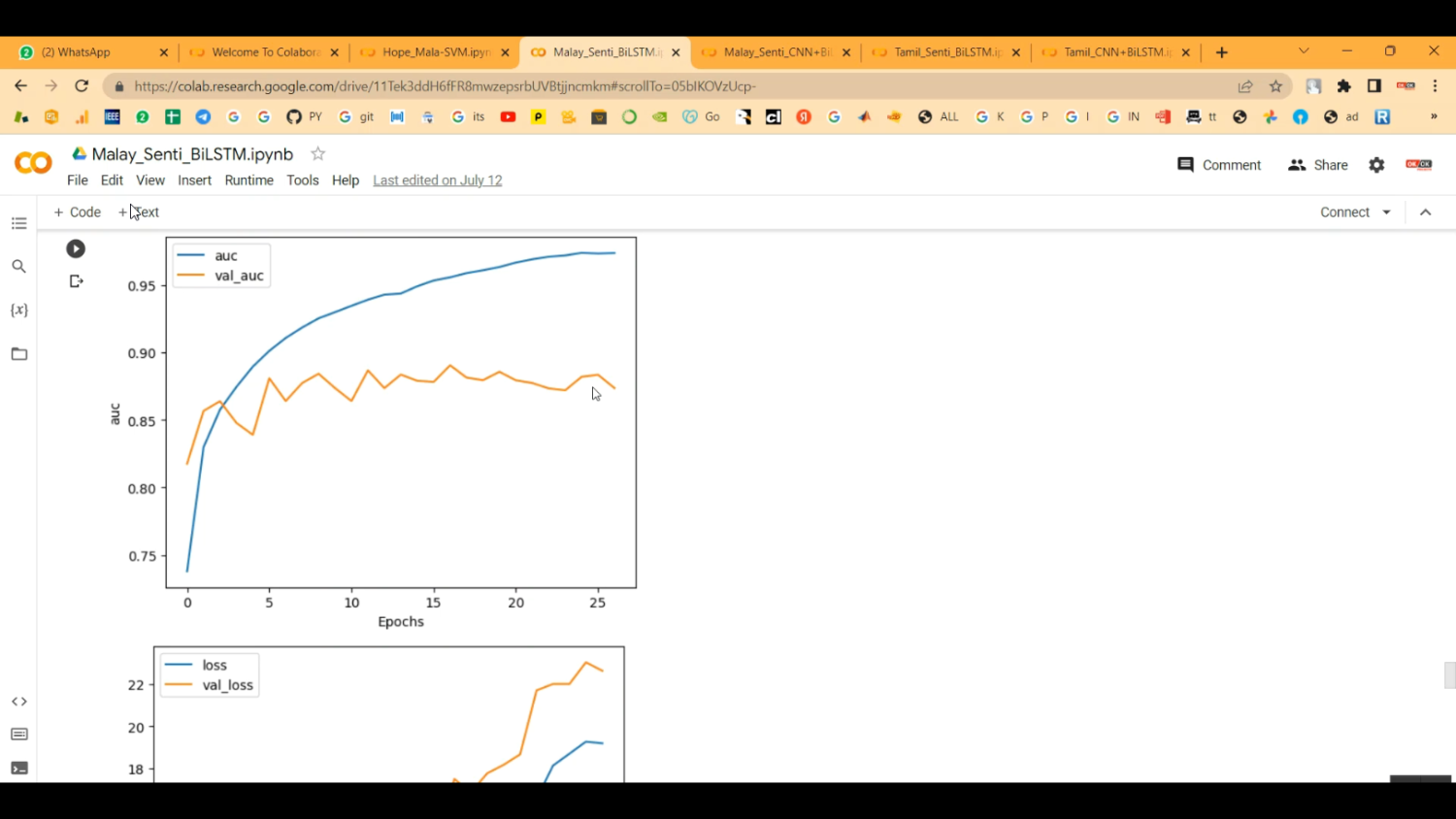Collapse the header with chevron arrow

tap(1425, 213)
